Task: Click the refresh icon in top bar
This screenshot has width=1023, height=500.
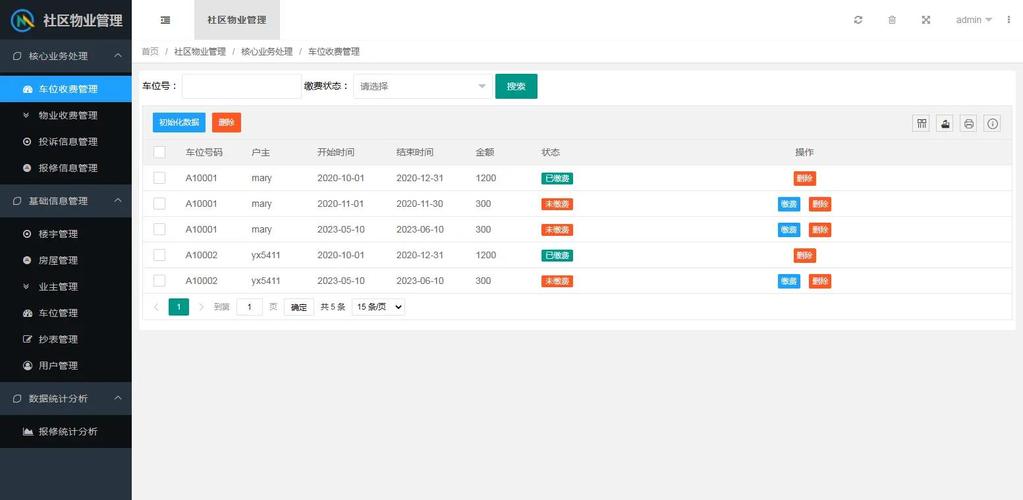Action: (858, 20)
